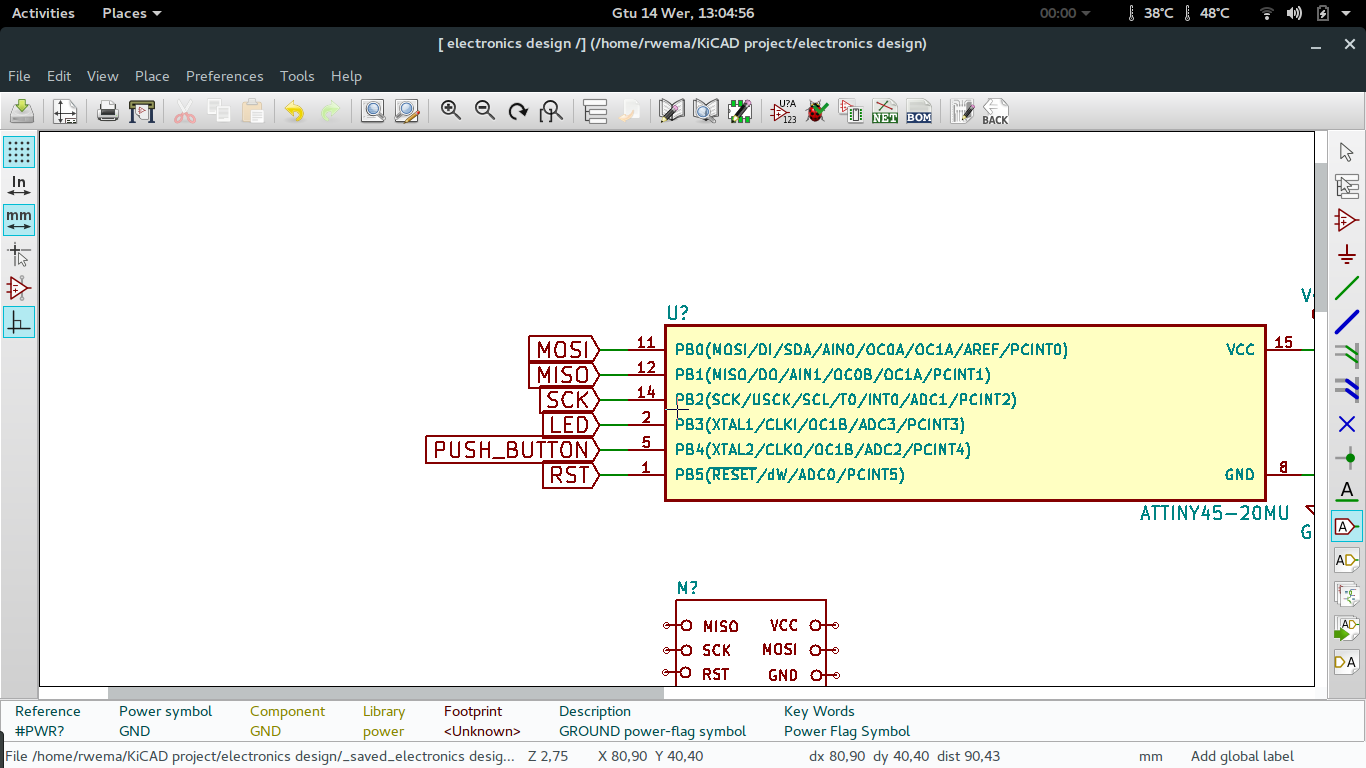Image resolution: width=1366 pixels, height=768 pixels.
Task: Select the Place Power Port tool
Action: tap(1347, 254)
